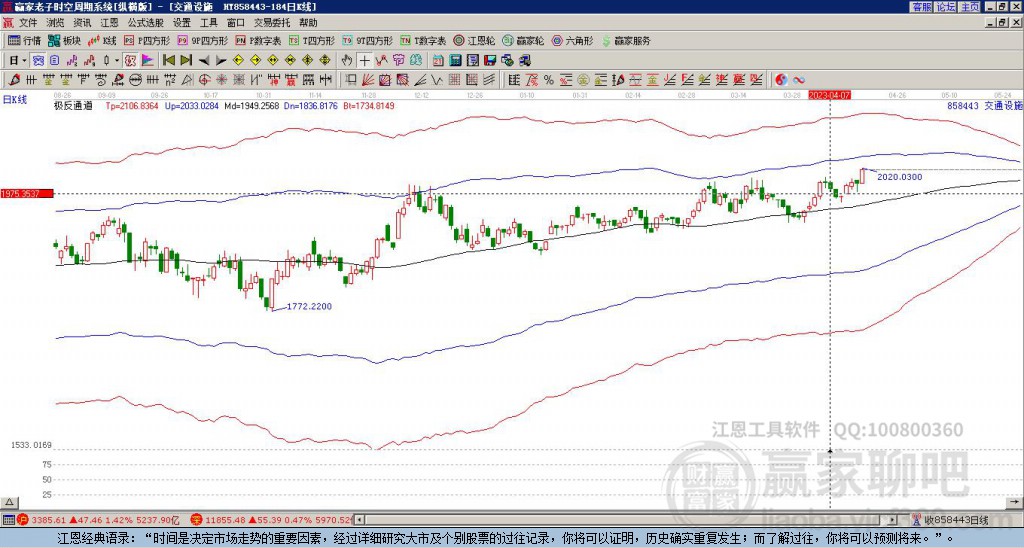Open the 交易委托 menu
The width and height of the screenshot is (1024, 548).
[x=272, y=23]
